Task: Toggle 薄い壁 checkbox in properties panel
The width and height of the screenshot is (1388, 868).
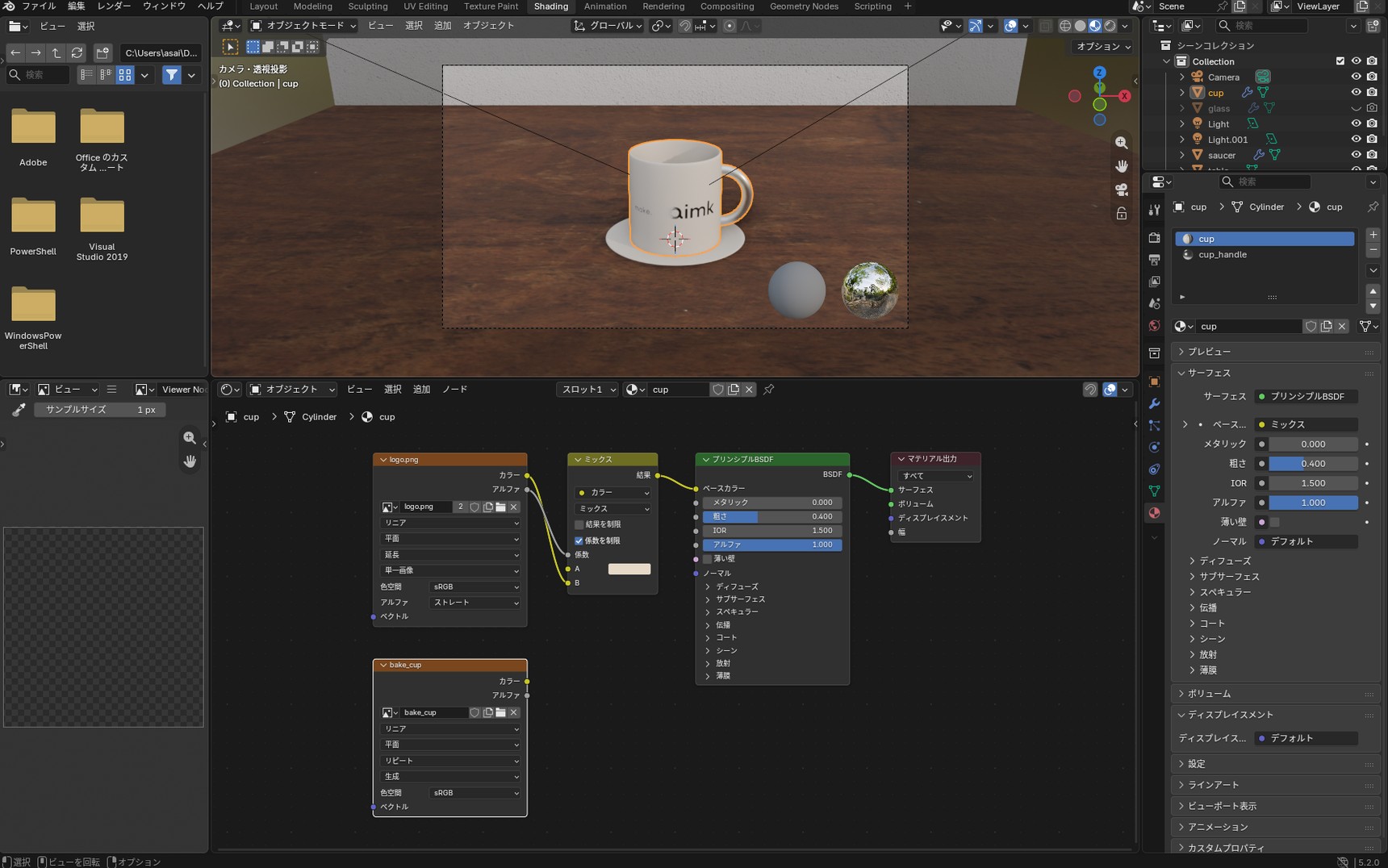Action: 1275,522
